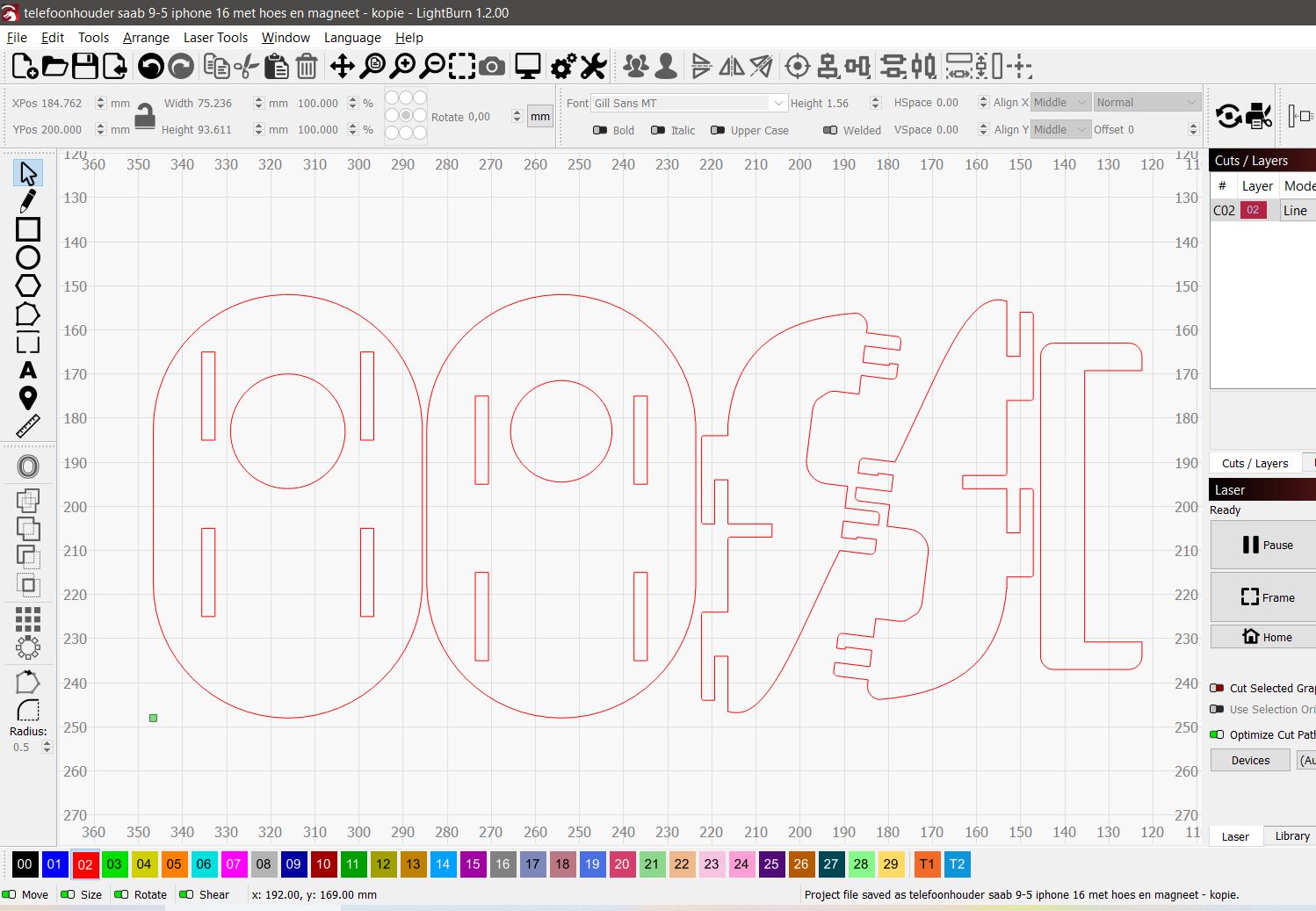Select the Measure ruler tool
This screenshot has height=911, width=1316.
click(28, 426)
